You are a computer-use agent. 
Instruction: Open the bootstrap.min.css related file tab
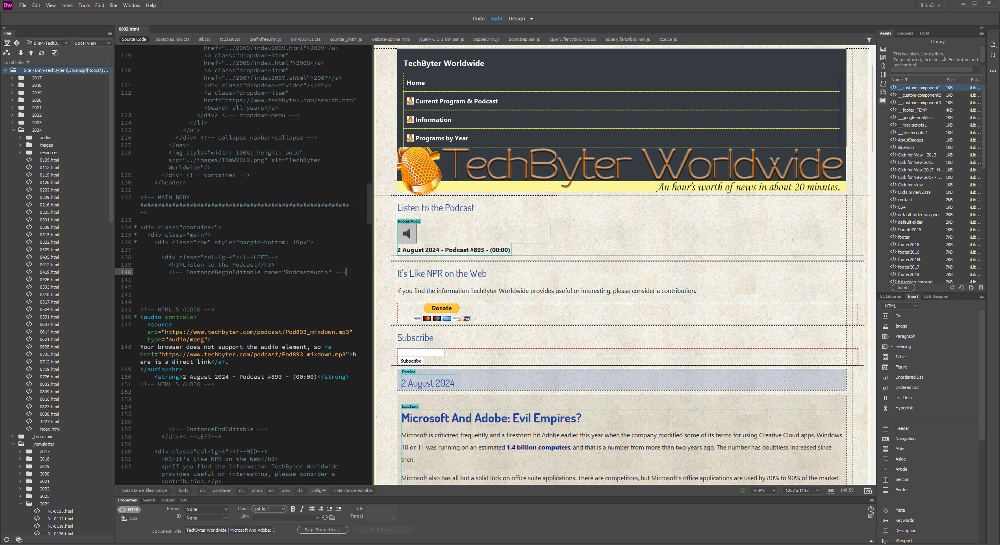pyautogui.click(x=172, y=39)
